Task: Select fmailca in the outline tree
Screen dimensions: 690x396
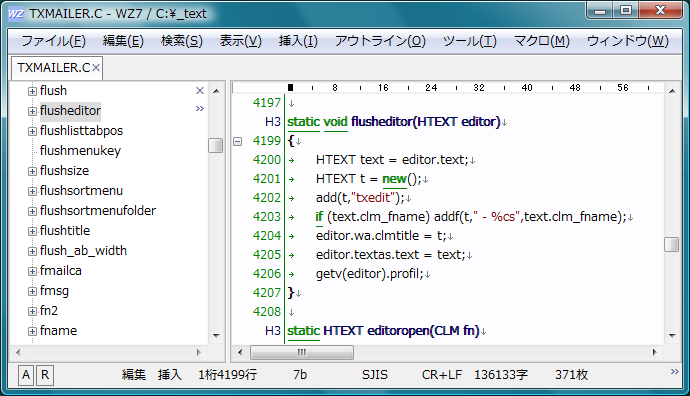Action: point(61,271)
